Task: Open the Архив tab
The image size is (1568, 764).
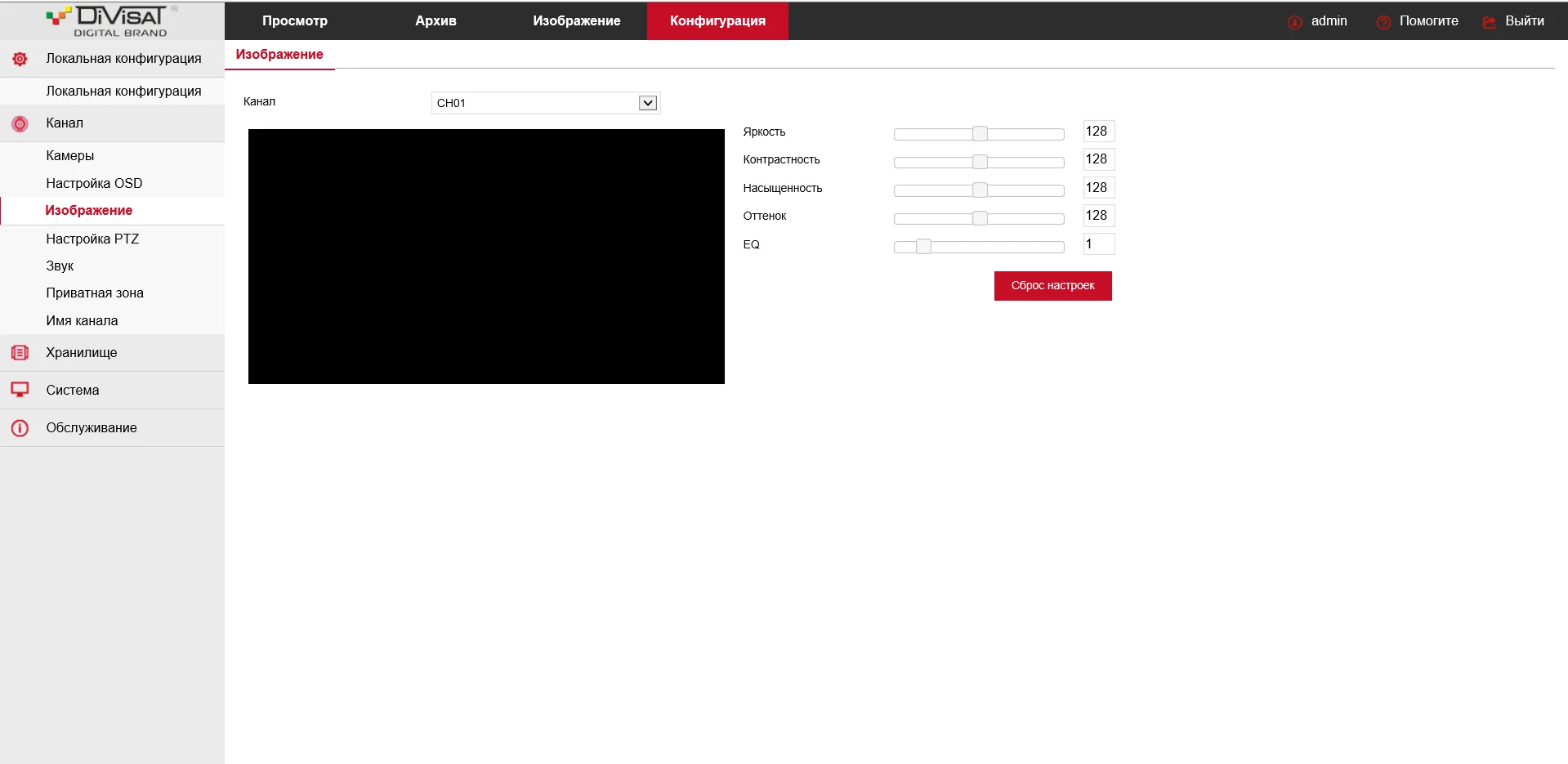Action: 436,21
